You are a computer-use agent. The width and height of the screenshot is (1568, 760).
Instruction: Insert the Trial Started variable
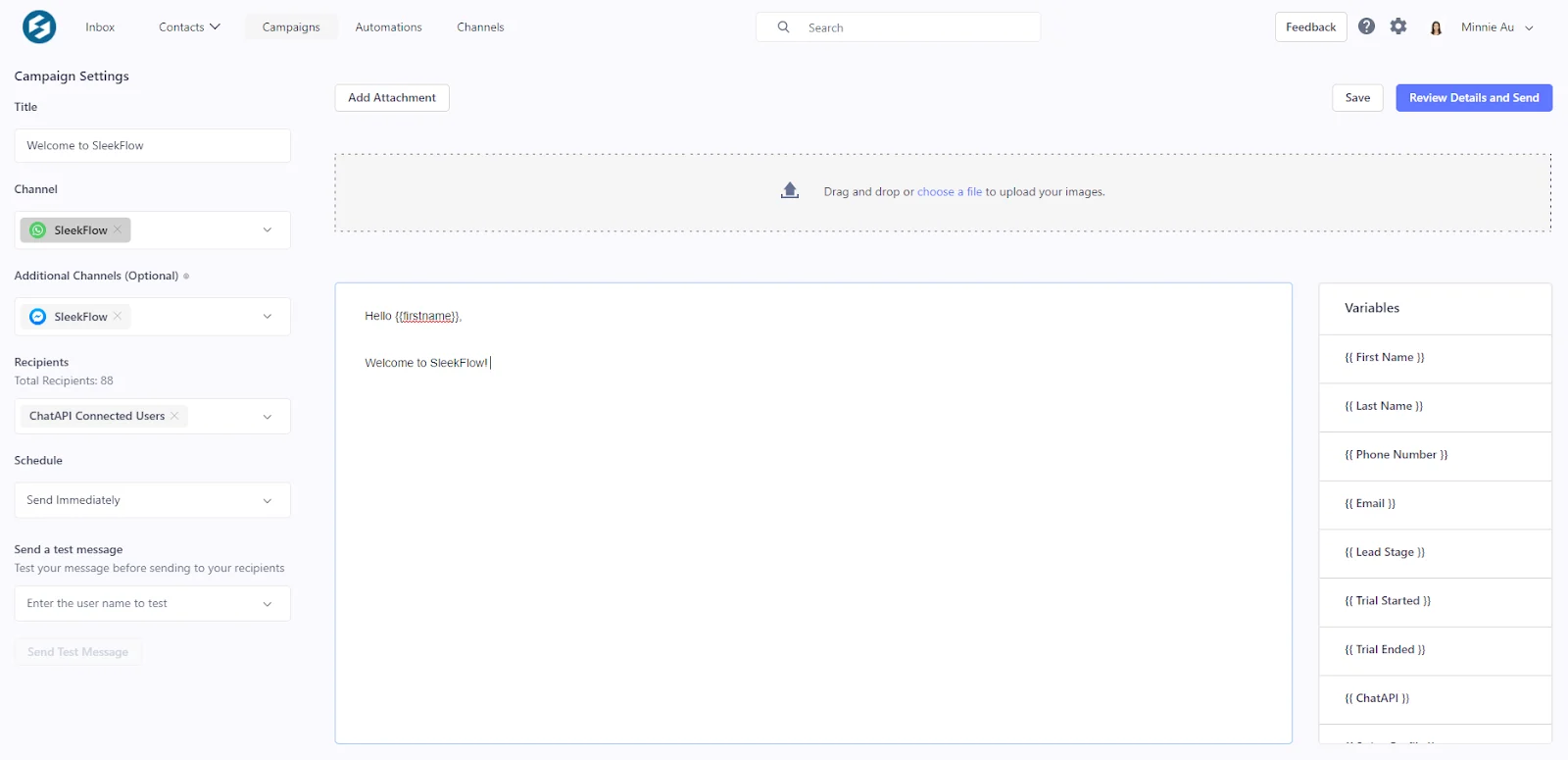coord(1435,602)
